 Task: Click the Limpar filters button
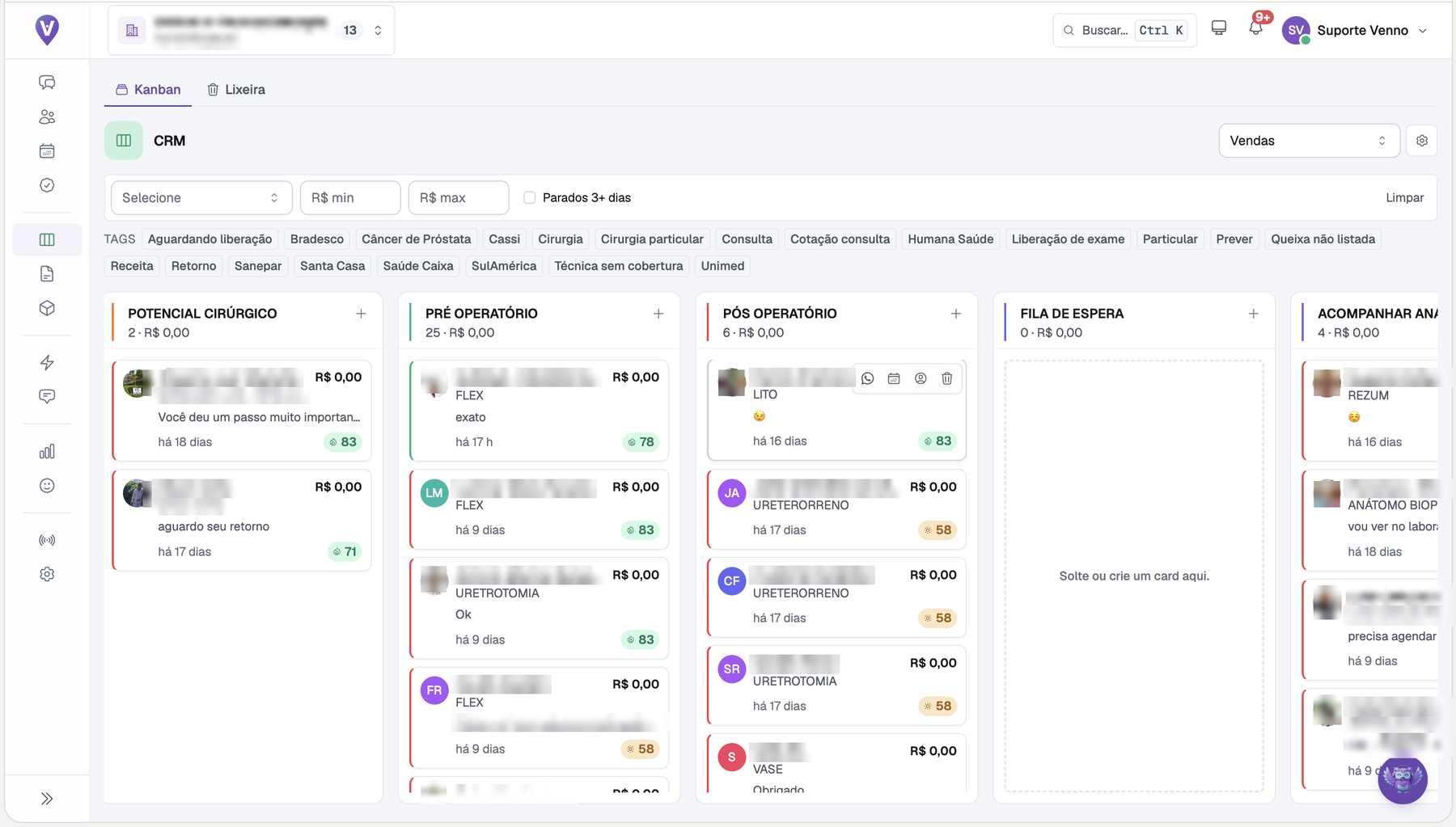1404,198
